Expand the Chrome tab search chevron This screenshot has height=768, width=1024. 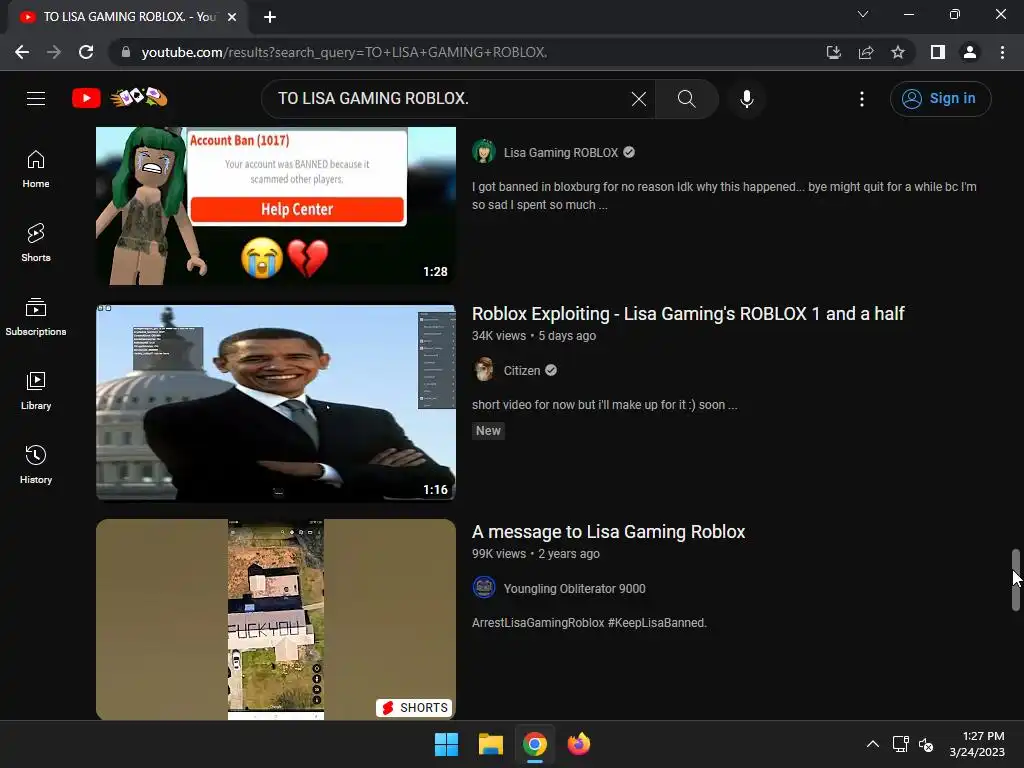click(863, 14)
